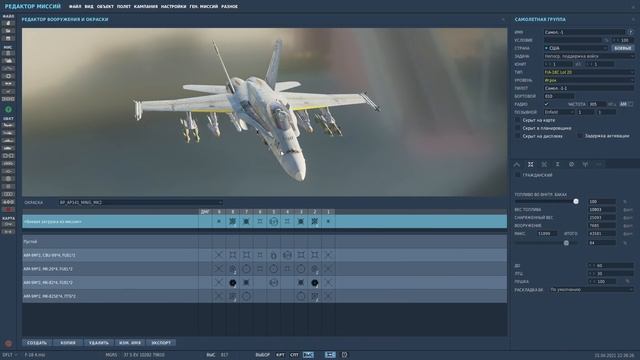
Task: Click the rightmost status bar map icon
Action: (344, 355)
